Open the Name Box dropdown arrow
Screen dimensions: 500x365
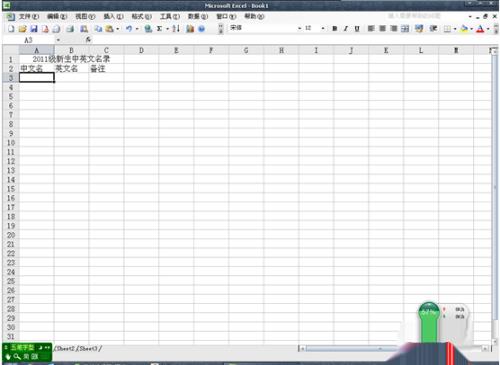coord(58,40)
